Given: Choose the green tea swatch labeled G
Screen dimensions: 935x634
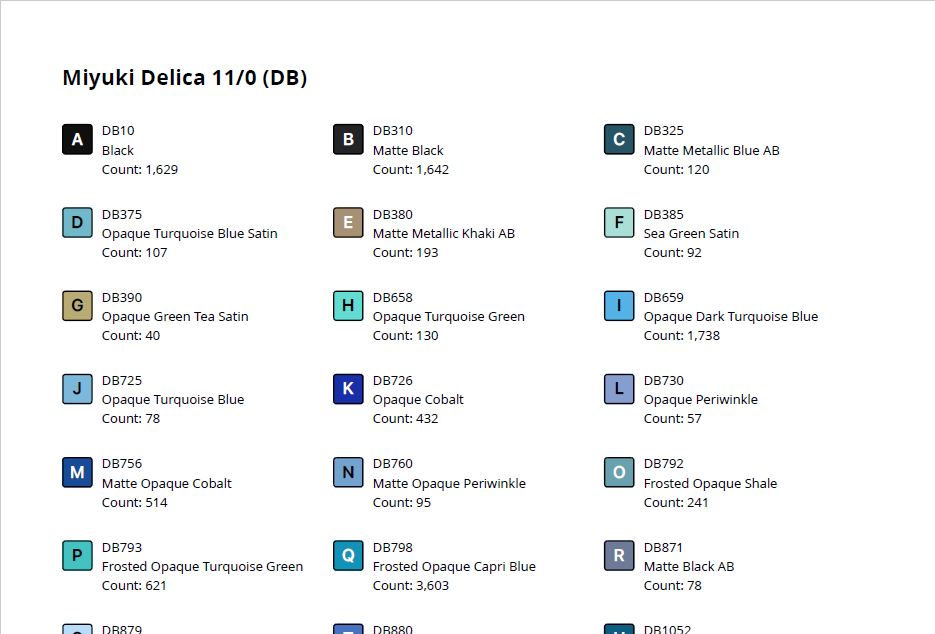Looking at the screenshot, I should 78,305.
